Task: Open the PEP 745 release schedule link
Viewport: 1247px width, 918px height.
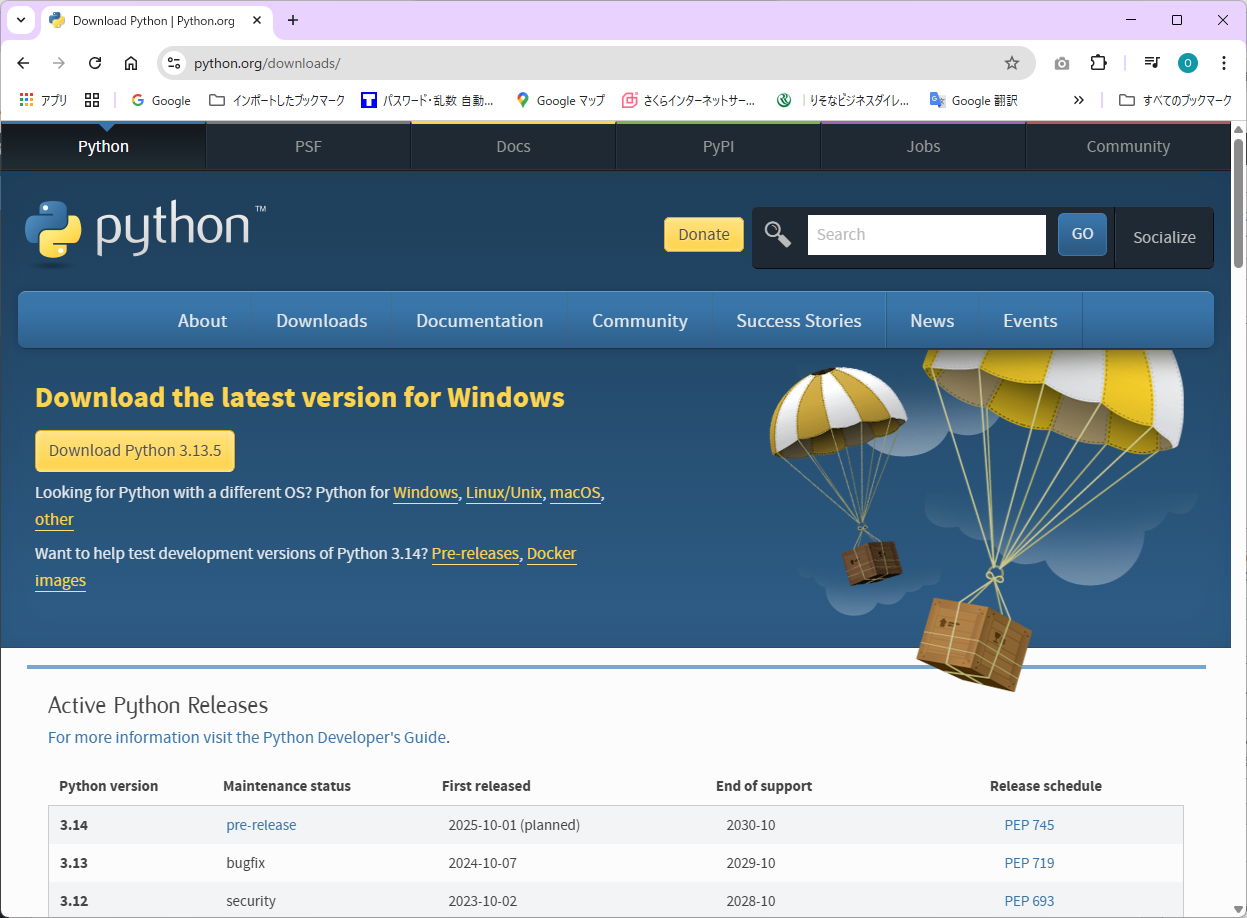Action: click(x=1029, y=825)
